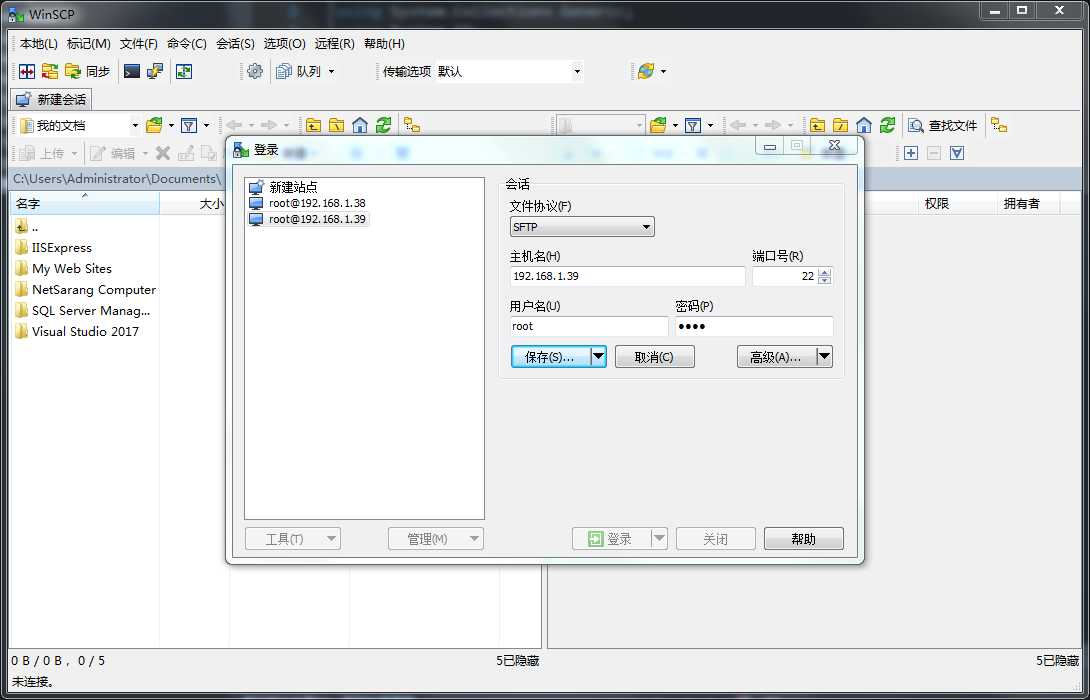Increase the port number with the spinner up arrow

[x=824, y=272]
